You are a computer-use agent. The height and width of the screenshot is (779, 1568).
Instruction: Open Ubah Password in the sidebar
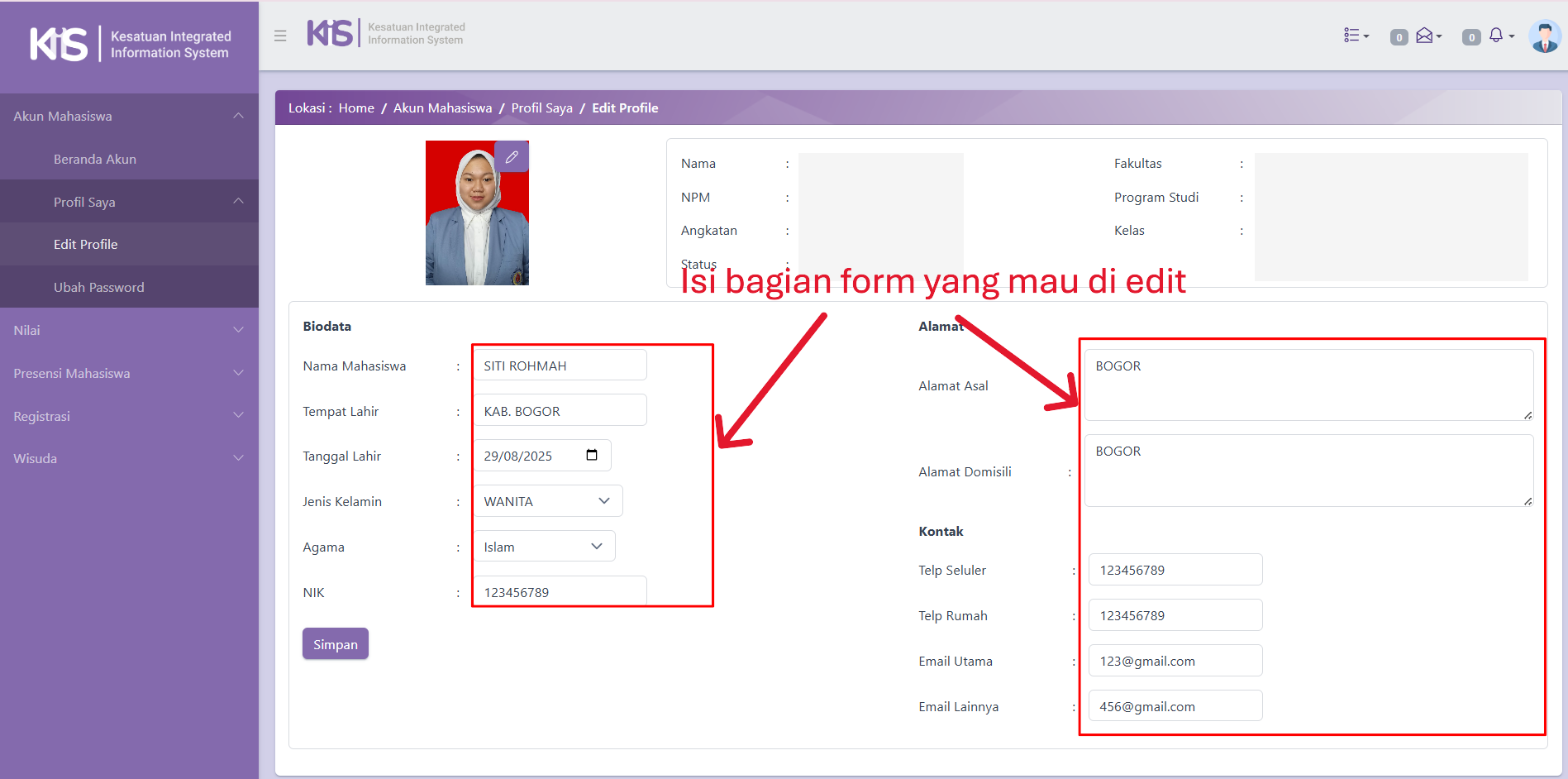point(98,287)
